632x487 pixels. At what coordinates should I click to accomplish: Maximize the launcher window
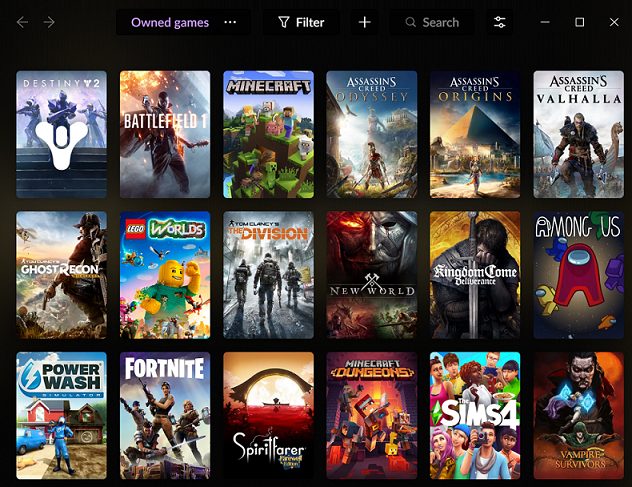pos(580,22)
